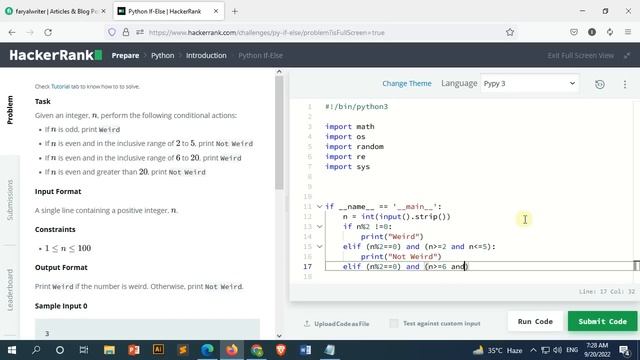
Task: Enable Test against custom input checkbox
Action: coord(393,323)
